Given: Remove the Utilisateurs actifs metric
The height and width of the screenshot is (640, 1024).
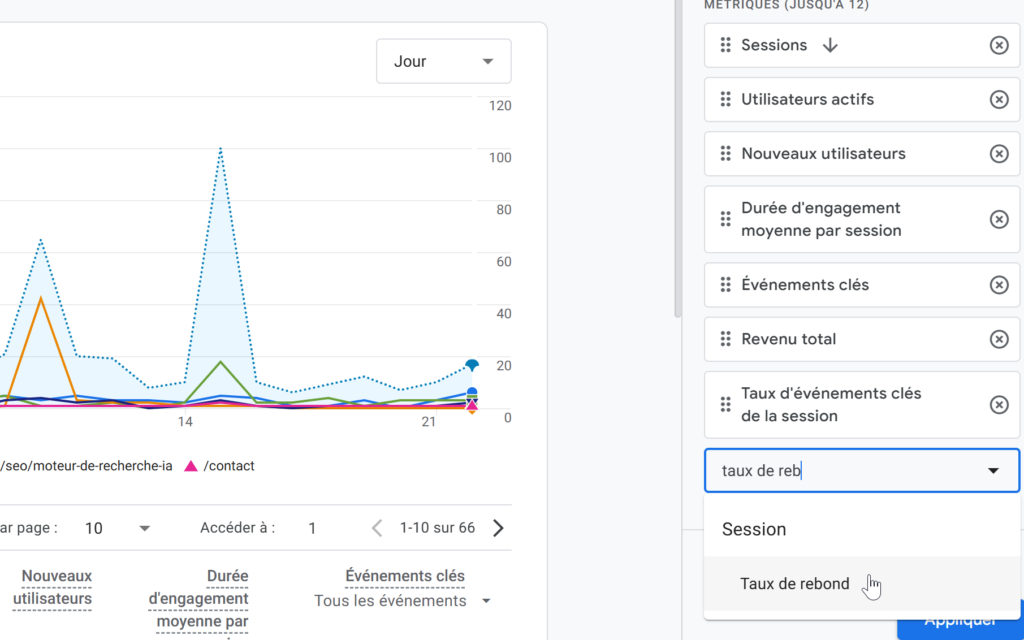Looking at the screenshot, I should coord(999,99).
